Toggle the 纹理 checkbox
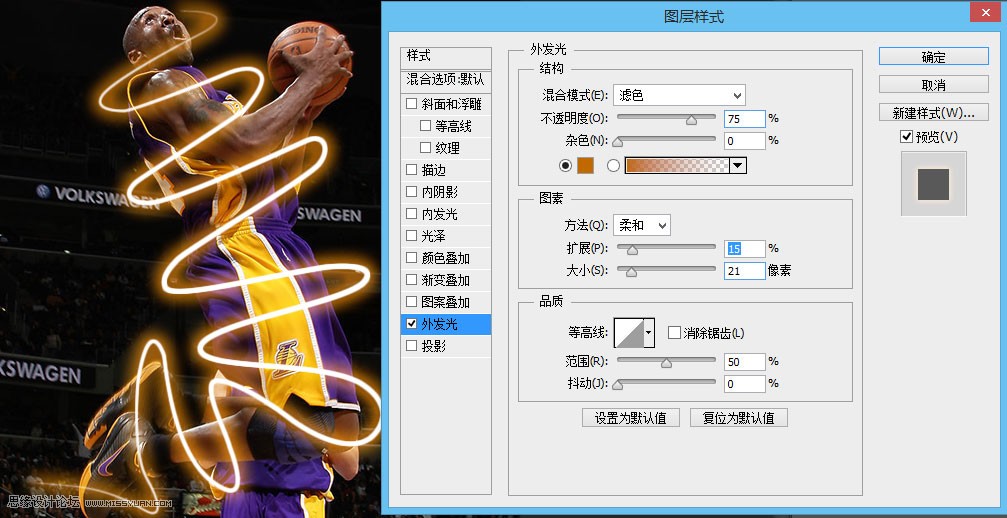The image size is (1007, 518). coord(425,148)
